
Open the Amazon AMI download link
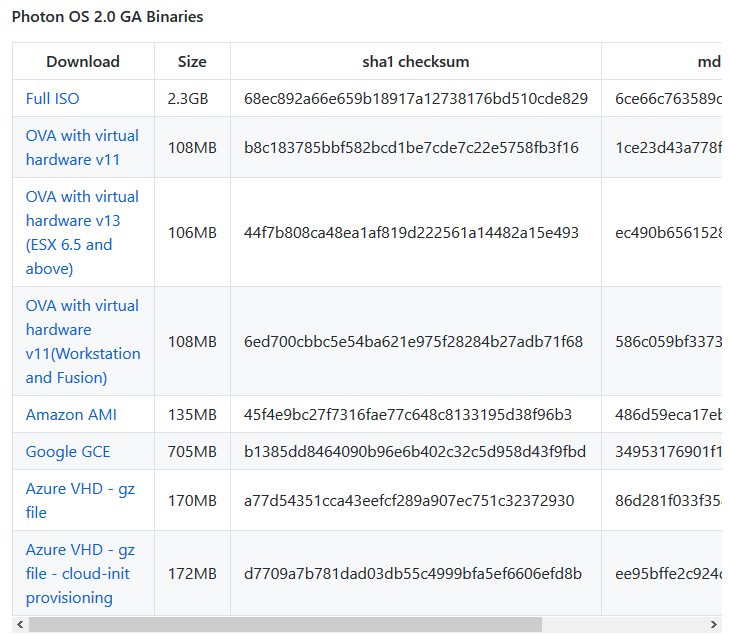click(71, 415)
